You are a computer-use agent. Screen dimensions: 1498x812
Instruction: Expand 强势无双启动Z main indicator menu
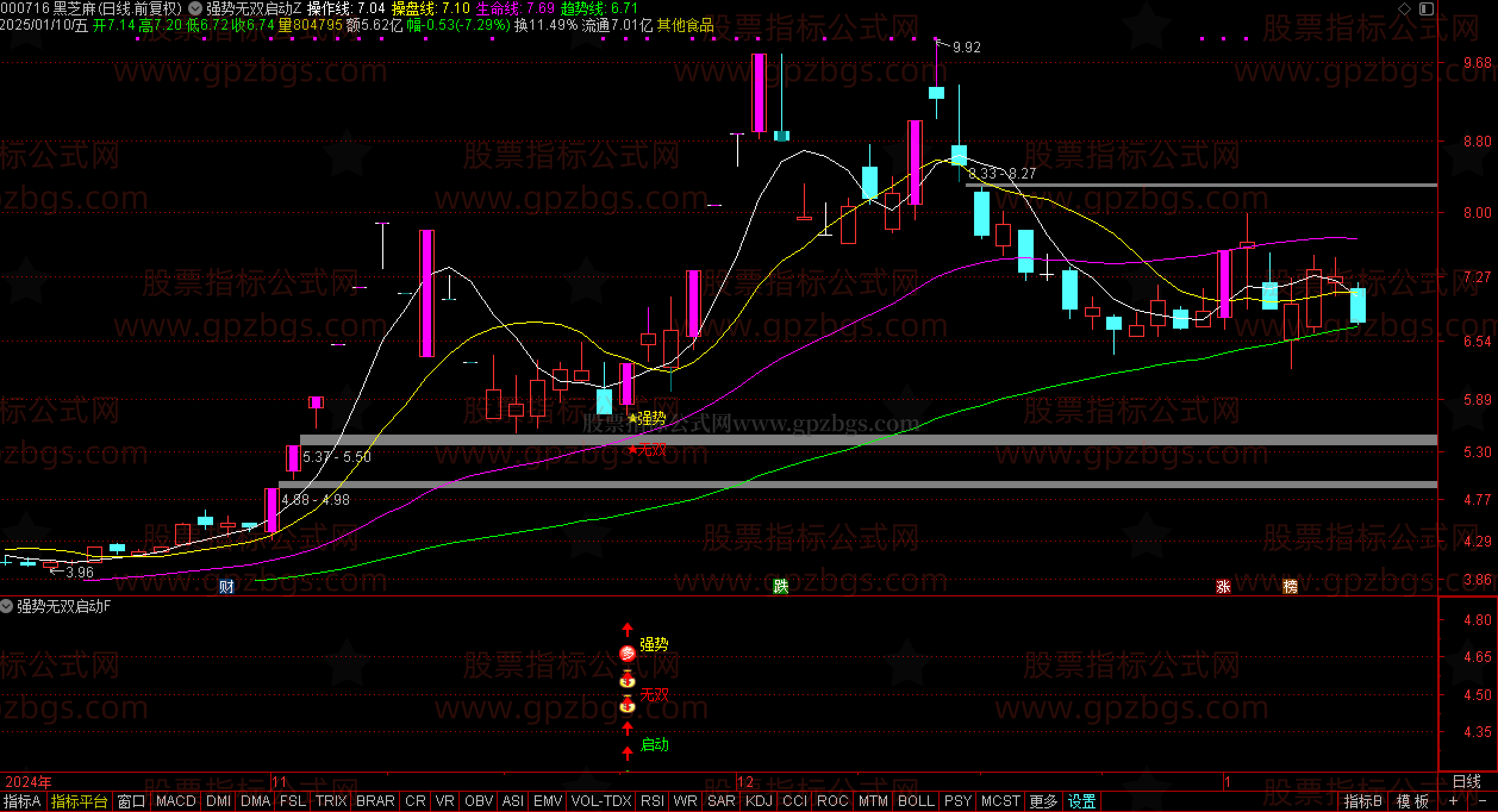195,8
